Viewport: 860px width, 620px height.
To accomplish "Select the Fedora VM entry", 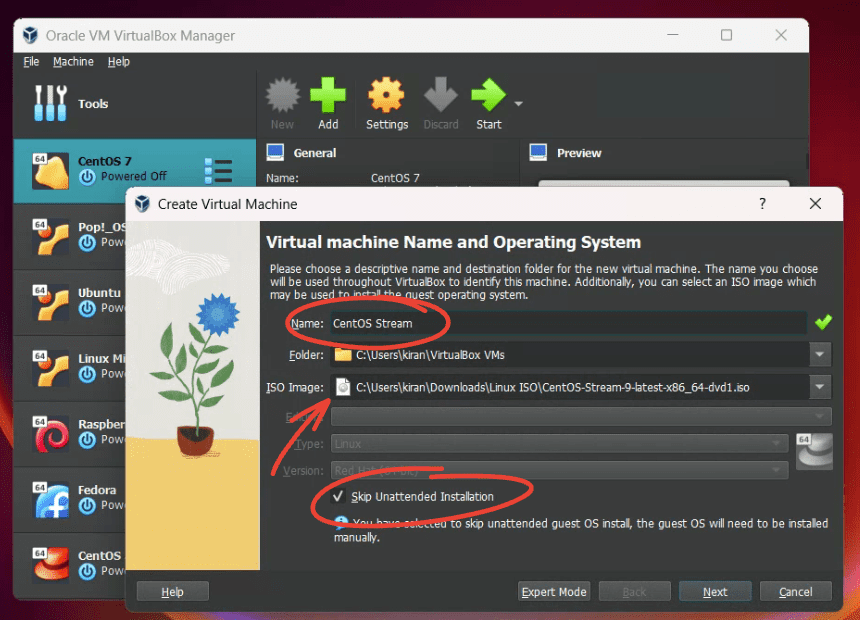I will (x=70, y=500).
